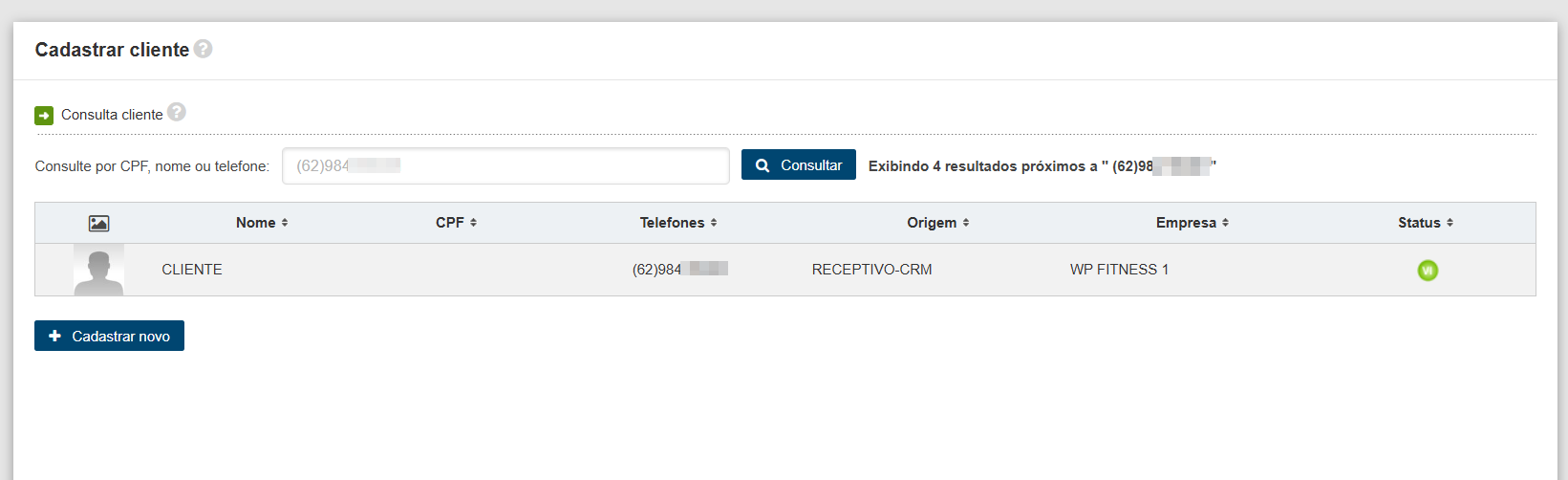Click image icon in table header
Image resolution: width=1568 pixels, height=480 pixels.
click(98, 223)
